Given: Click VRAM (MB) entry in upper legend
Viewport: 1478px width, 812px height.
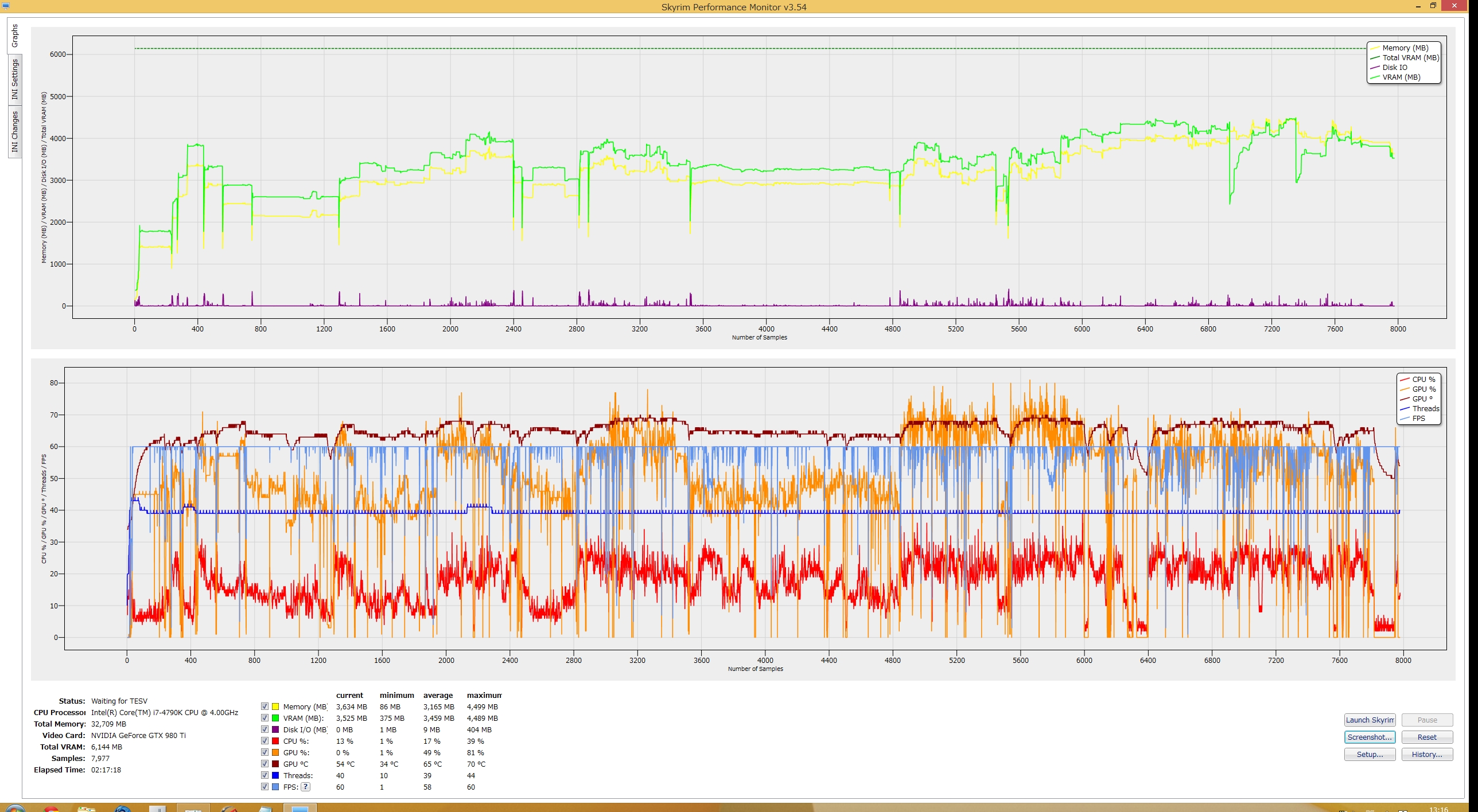Looking at the screenshot, I should [x=1401, y=77].
